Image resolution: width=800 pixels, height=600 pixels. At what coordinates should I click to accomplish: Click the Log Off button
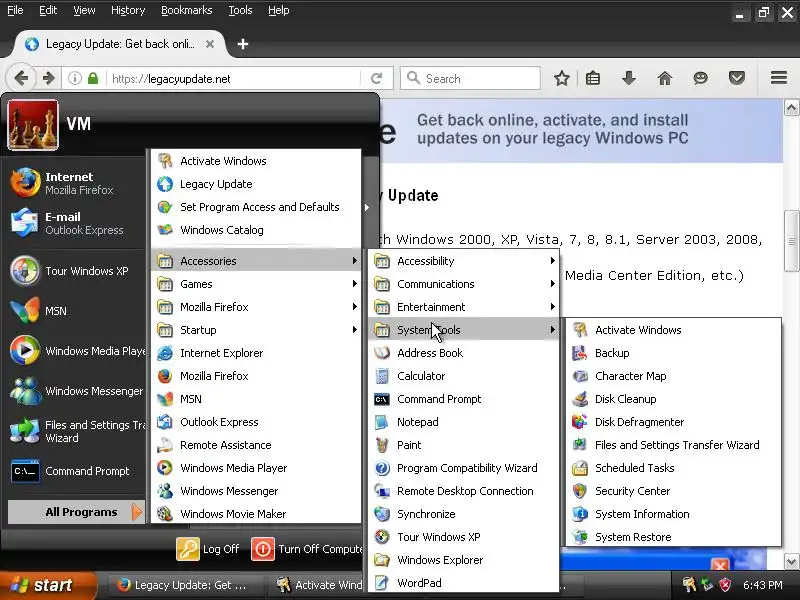(208, 549)
